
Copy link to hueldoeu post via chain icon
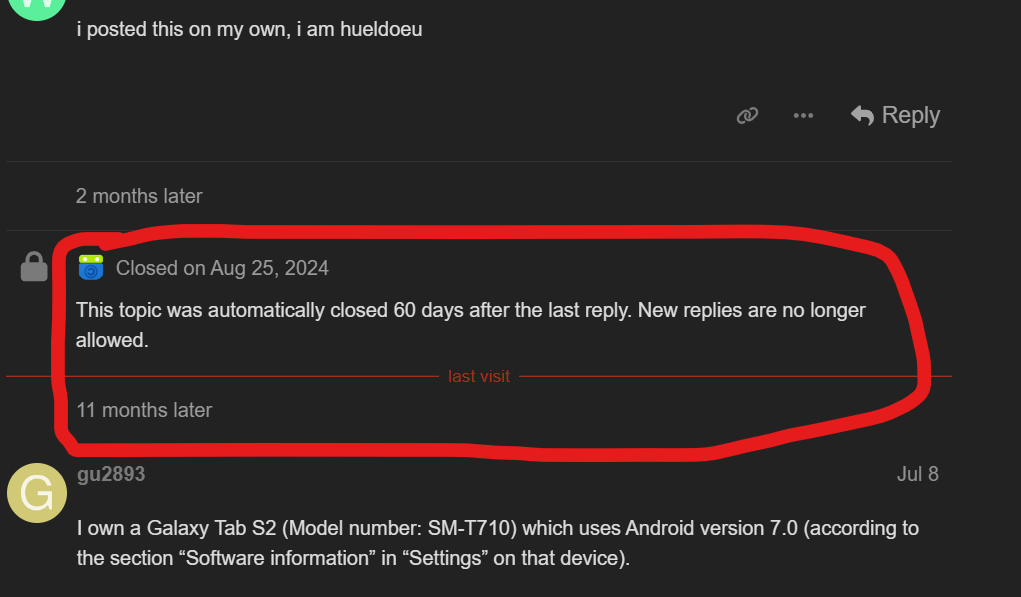click(747, 116)
